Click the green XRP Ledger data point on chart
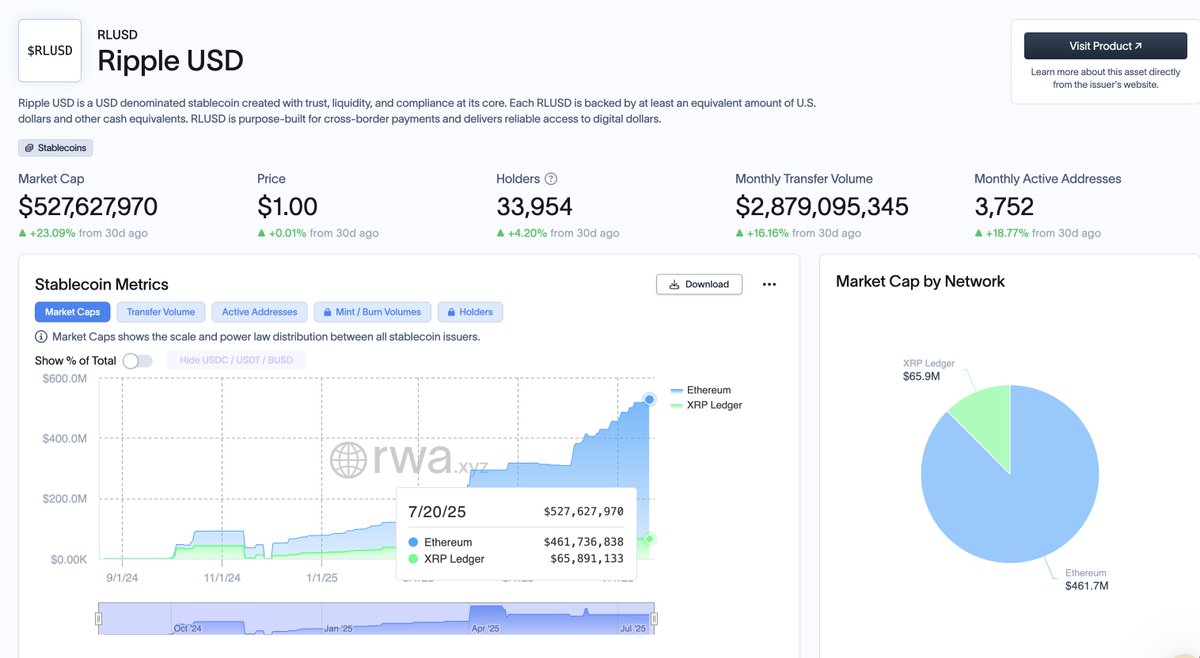 [x=649, y=539]
